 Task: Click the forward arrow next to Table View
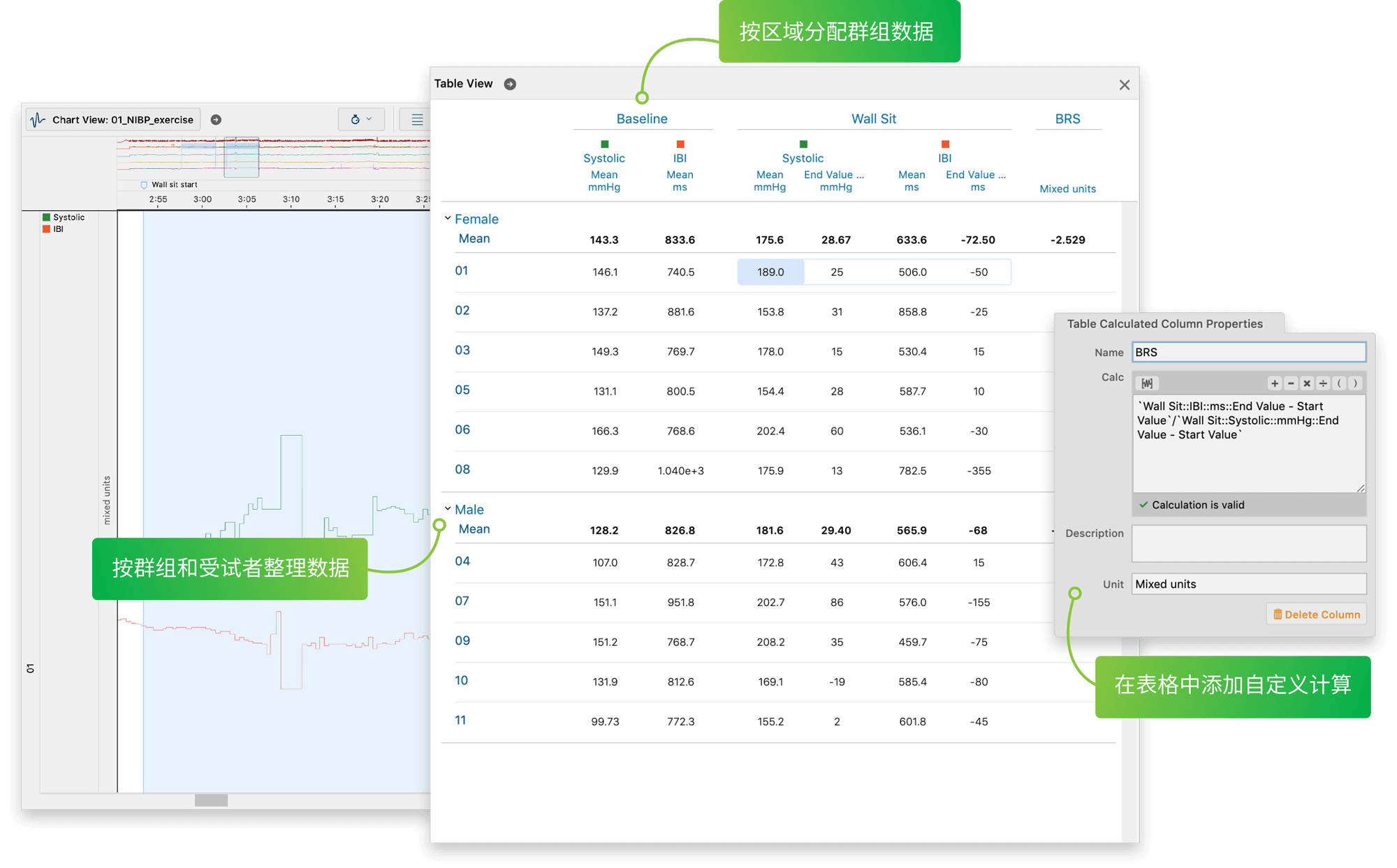511,84
